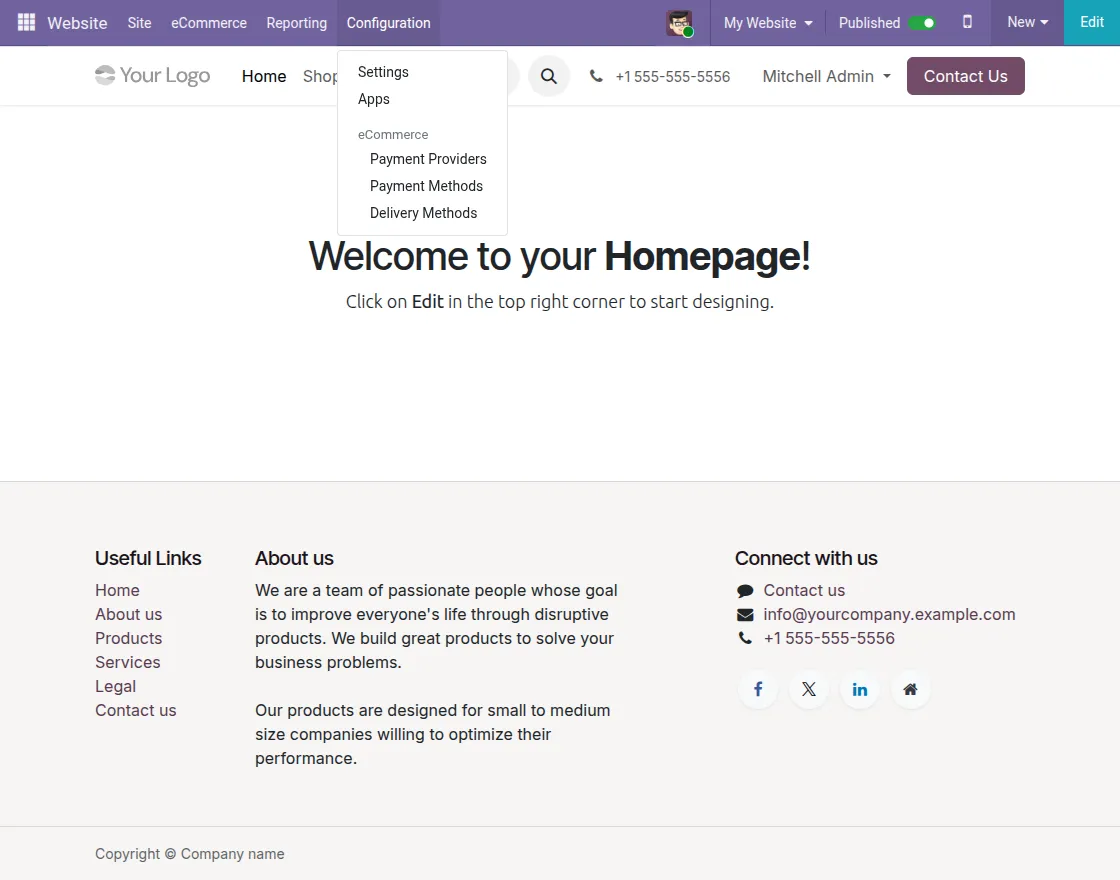
Task: Click the Welcome to your Homepage heading
Action: tap(559, 256)
